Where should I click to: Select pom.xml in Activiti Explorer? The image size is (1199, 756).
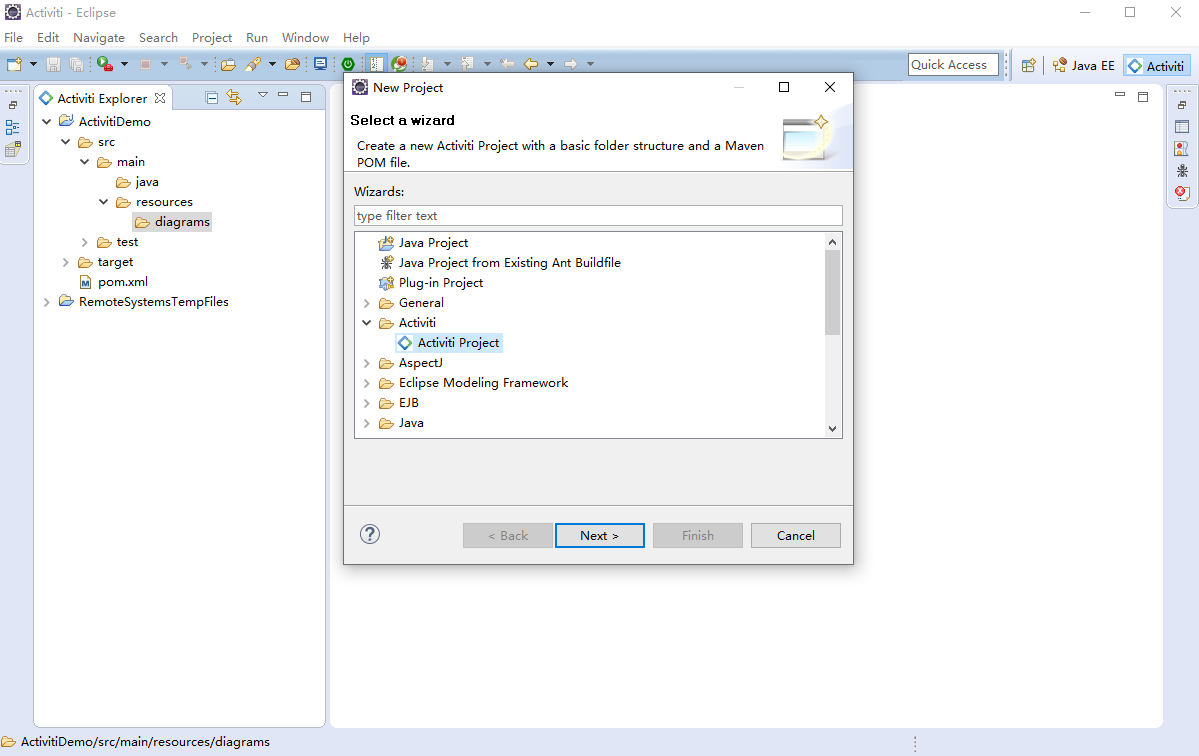(x=114, y=282)
